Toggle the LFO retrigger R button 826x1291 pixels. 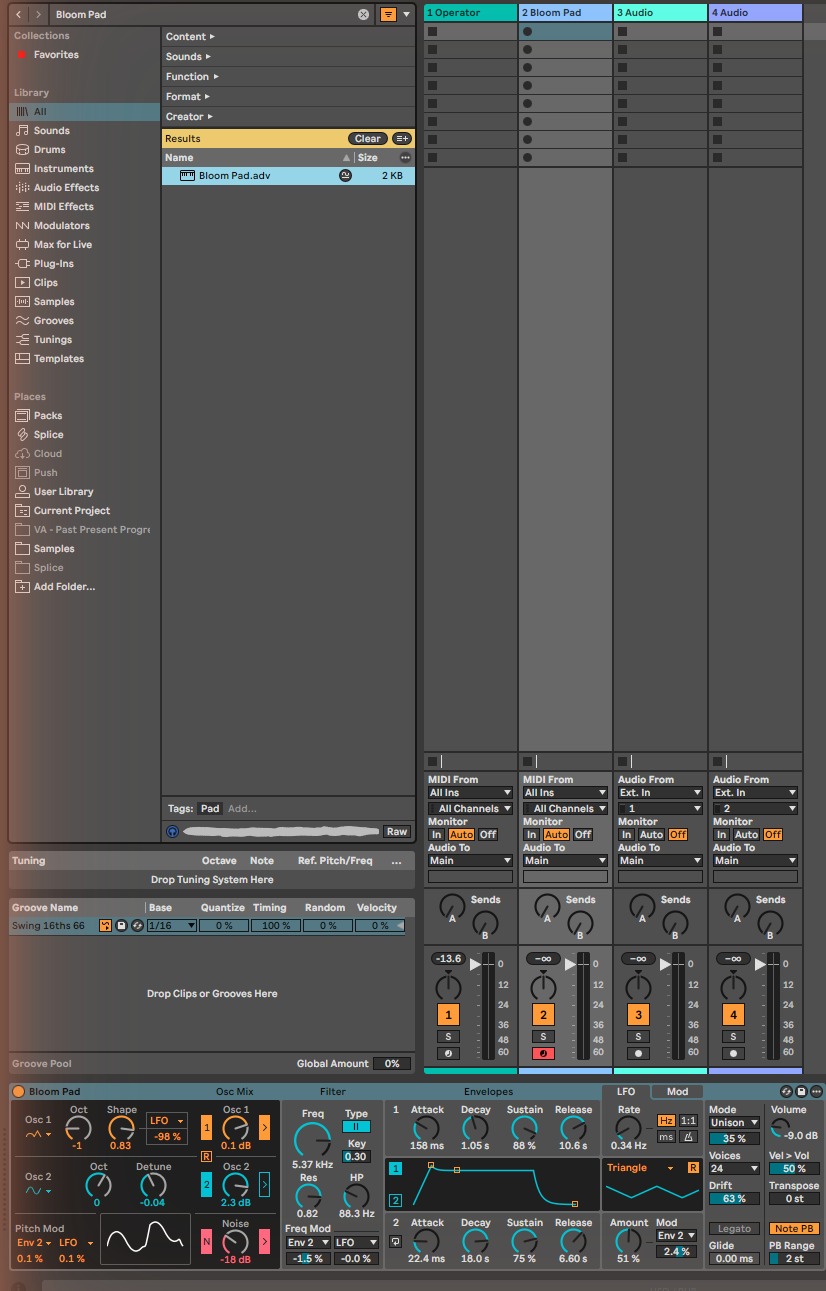click(x=693, y=1168)
